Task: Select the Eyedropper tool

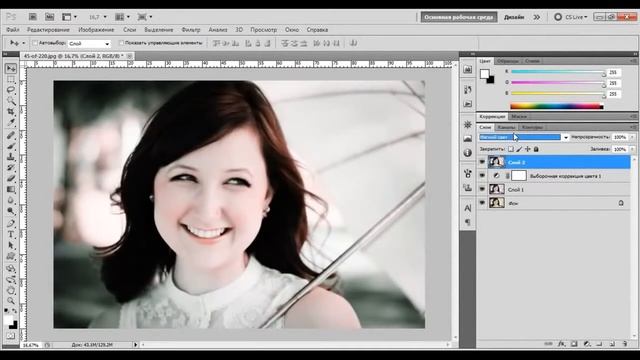Action: point(11,122)
